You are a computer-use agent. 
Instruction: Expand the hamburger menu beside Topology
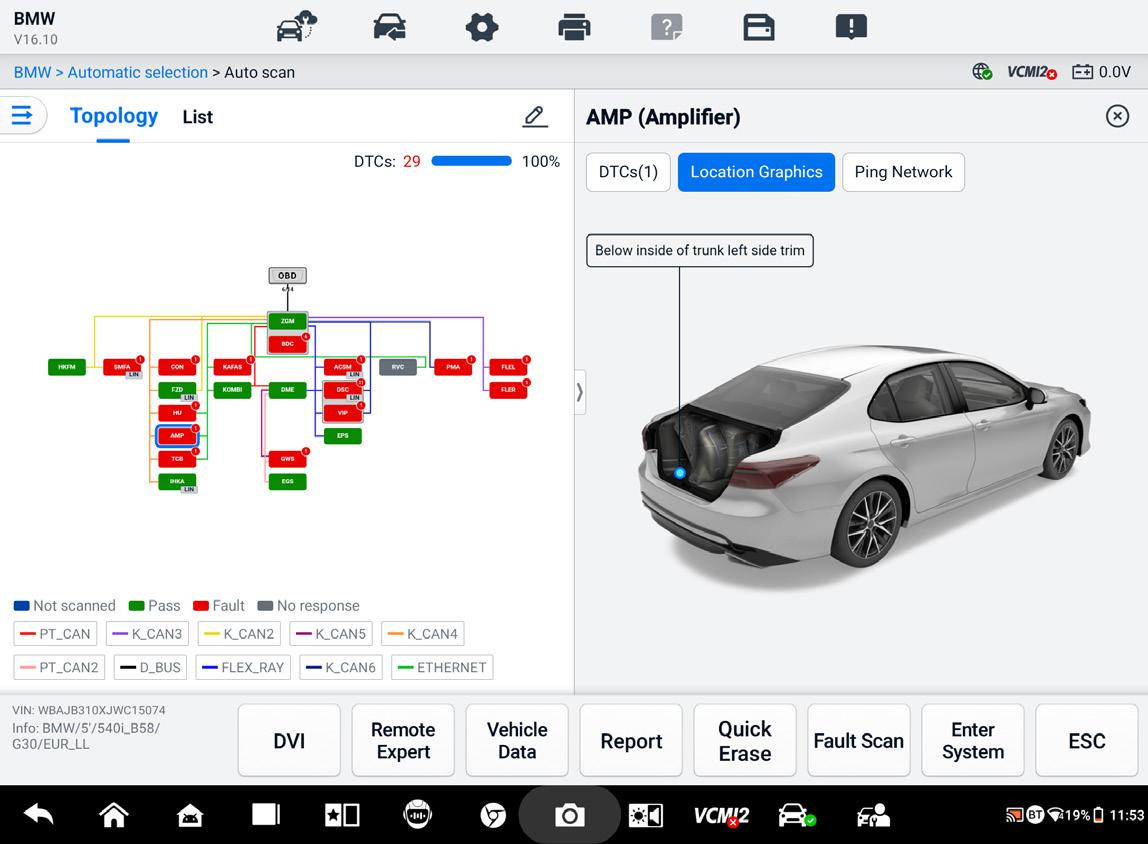tap(22, 115)
